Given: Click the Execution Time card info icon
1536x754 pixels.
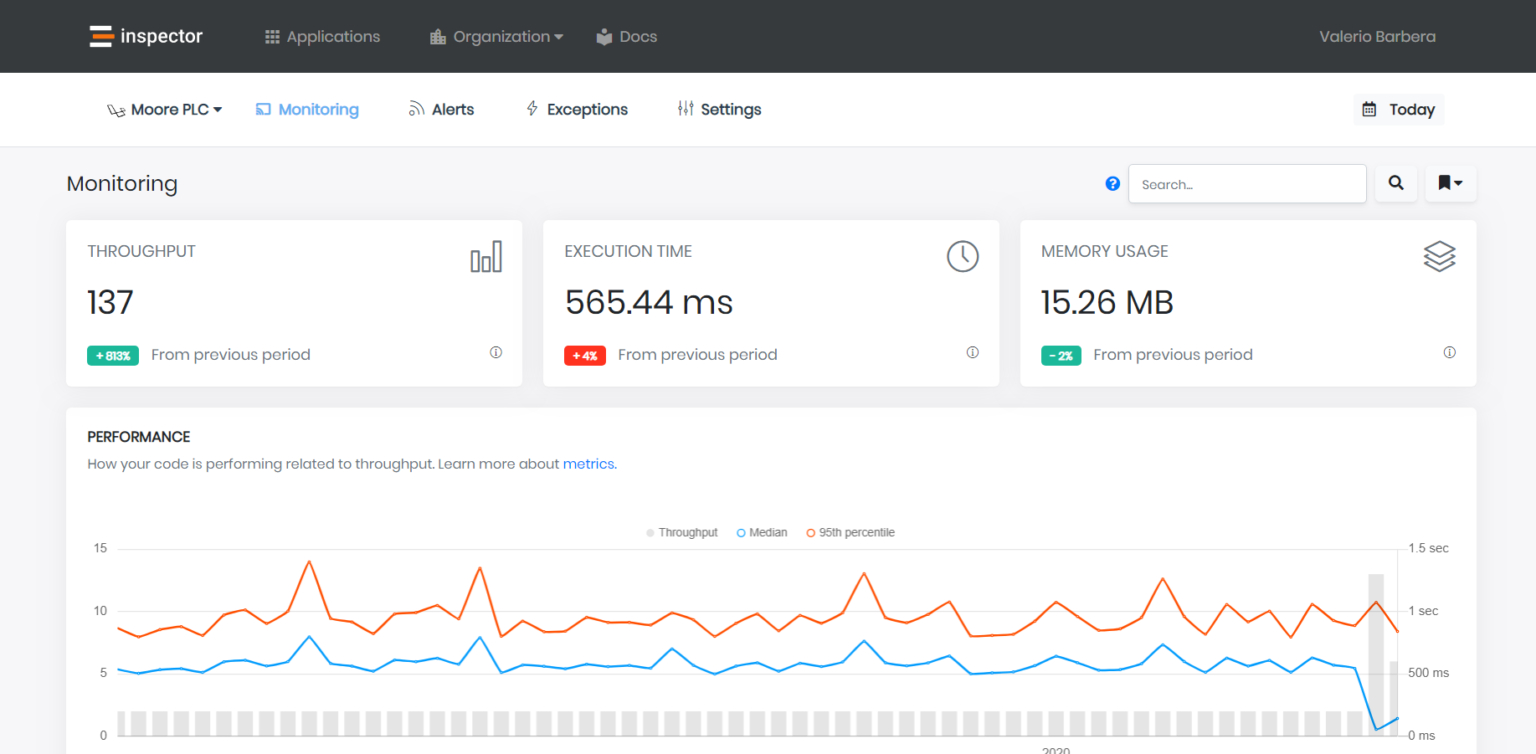Looking at the screenshot, I should point(972,353).
